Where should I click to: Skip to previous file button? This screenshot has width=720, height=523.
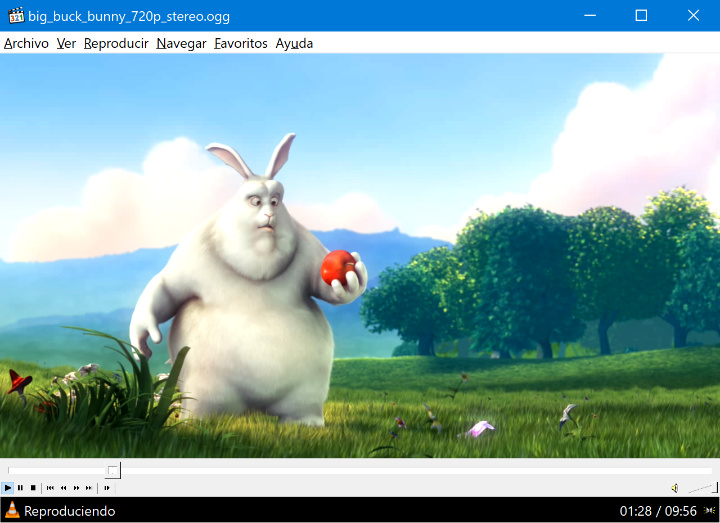pos(51,488)
